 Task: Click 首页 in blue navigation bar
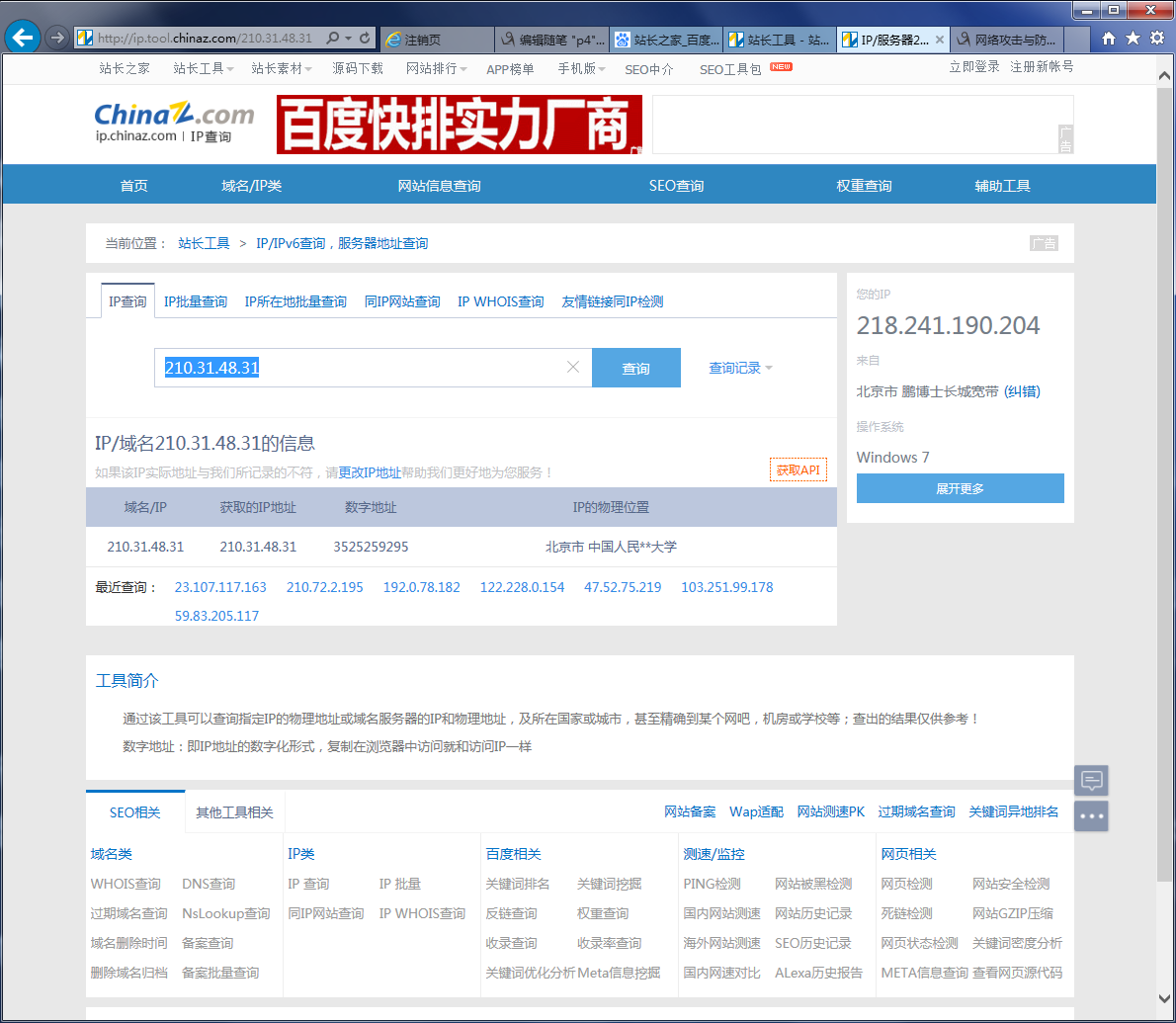pos(134,185)
